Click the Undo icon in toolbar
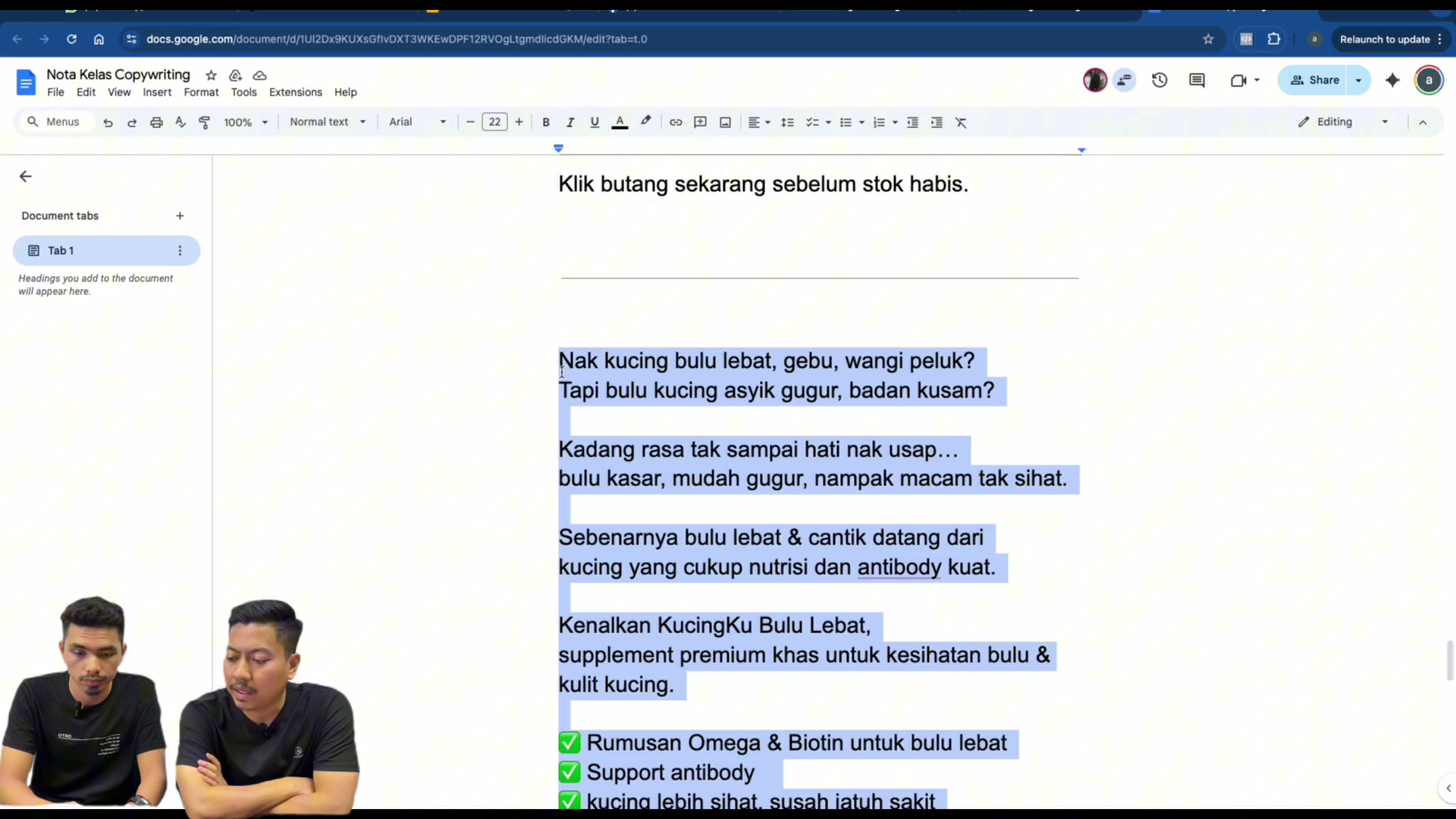The width and height of the screenshot is (1456, 819). [x=108, y=122]
